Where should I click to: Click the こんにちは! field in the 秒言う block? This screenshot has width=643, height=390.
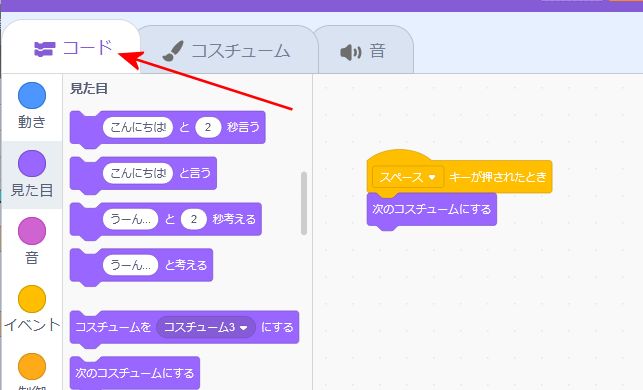[138, 127]
